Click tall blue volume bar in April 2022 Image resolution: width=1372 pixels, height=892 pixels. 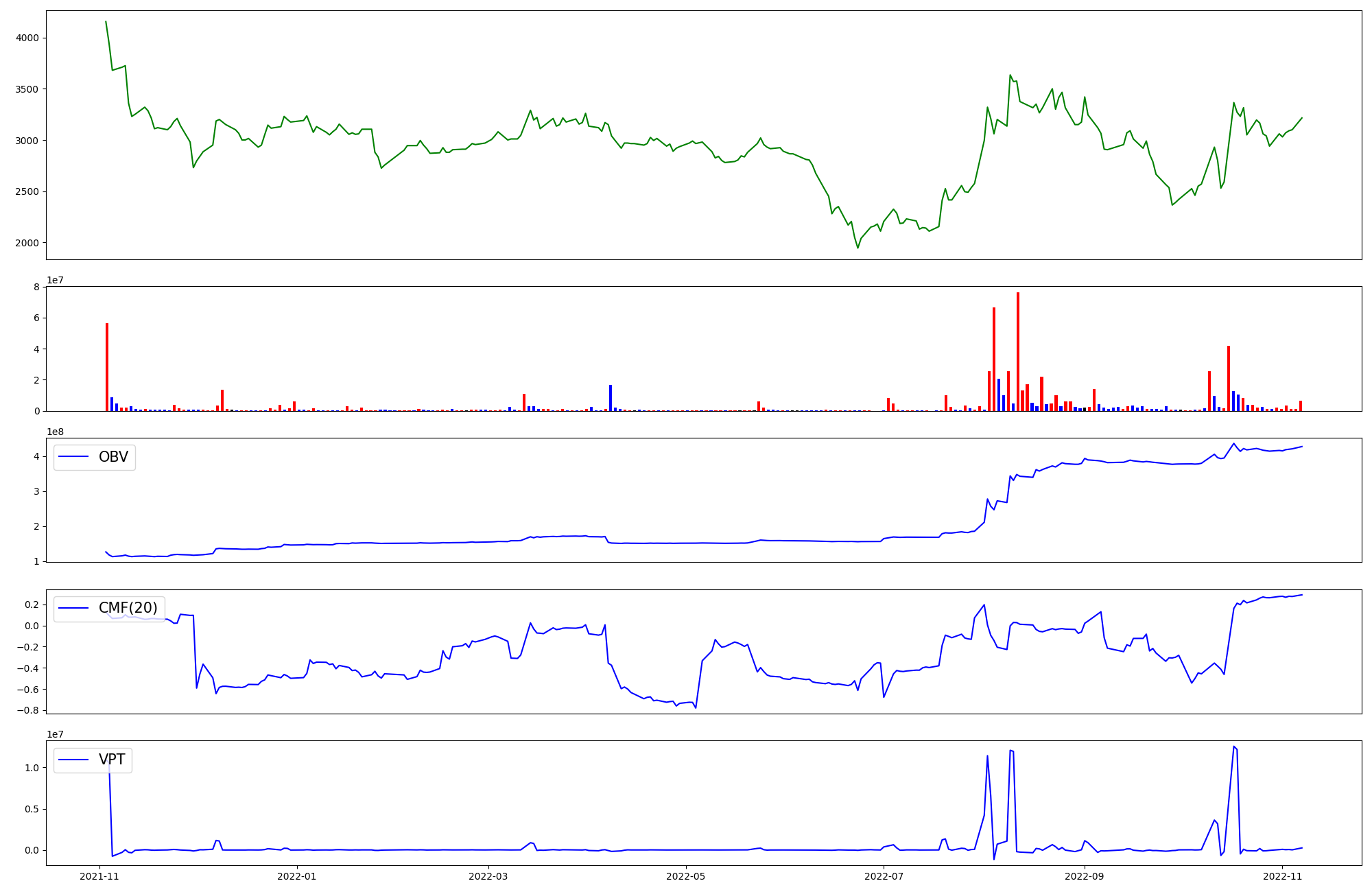611,398
